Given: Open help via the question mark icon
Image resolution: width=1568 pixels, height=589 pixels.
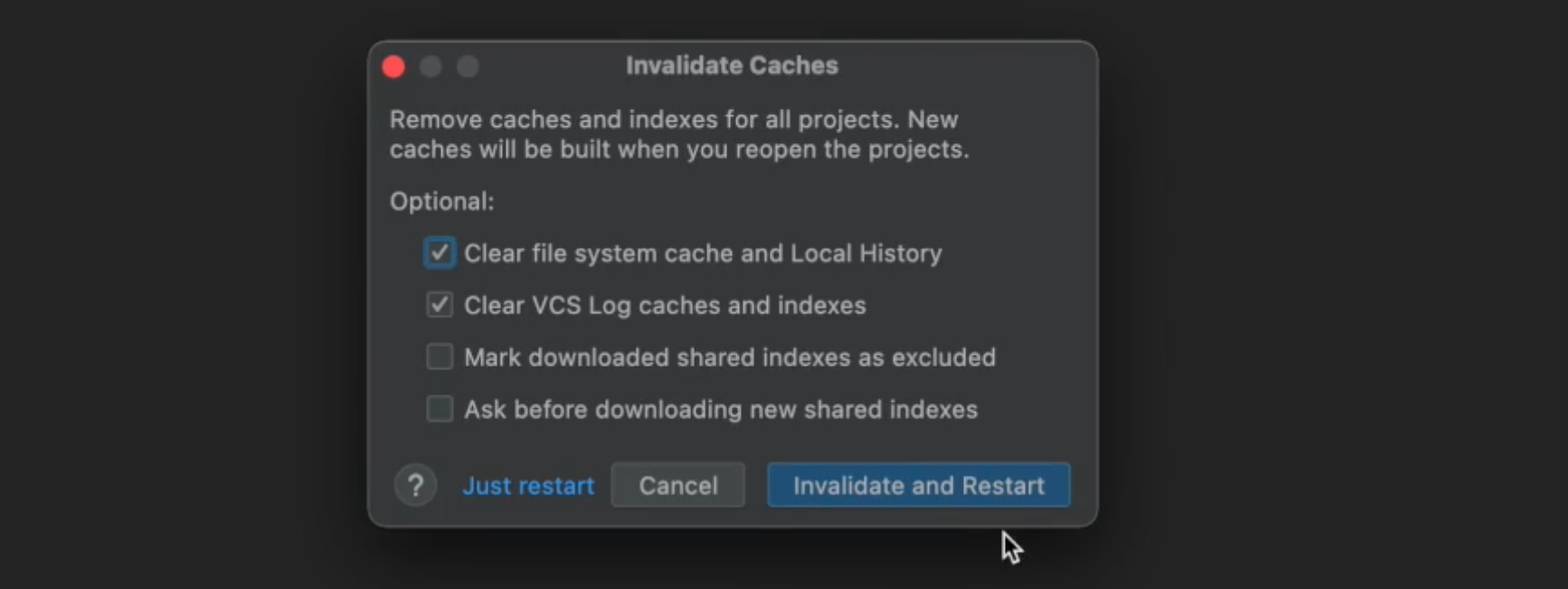Looking at the screenshot, I should 415,485.
